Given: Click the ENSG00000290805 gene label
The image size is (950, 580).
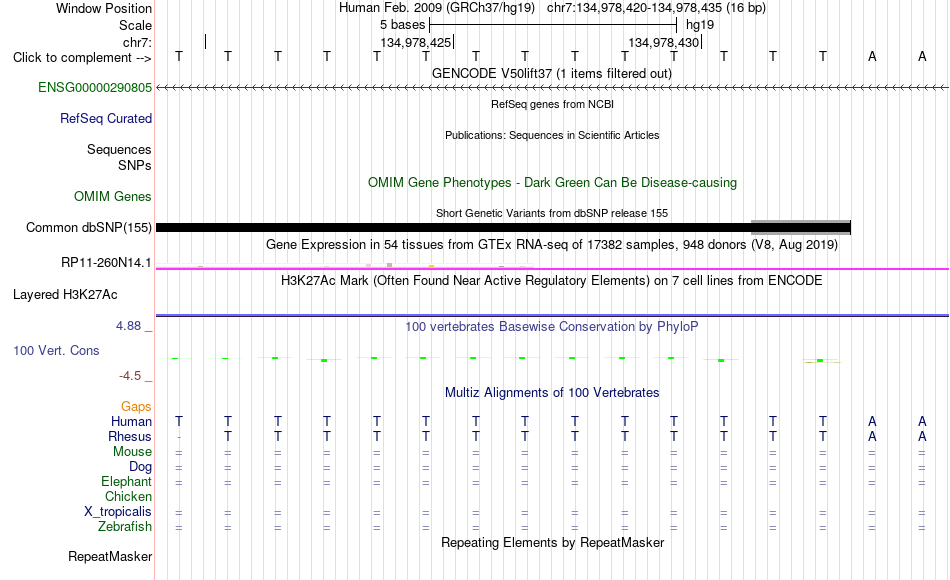Looking at the screenshot, I should point(95,88).
